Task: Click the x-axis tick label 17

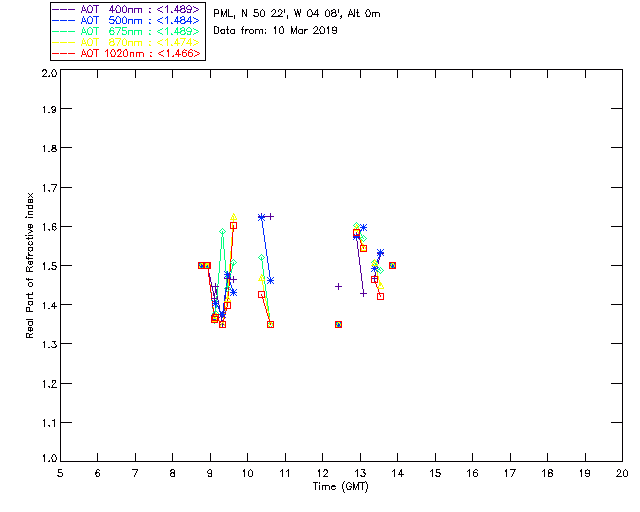Action: [x=510, y=474]
